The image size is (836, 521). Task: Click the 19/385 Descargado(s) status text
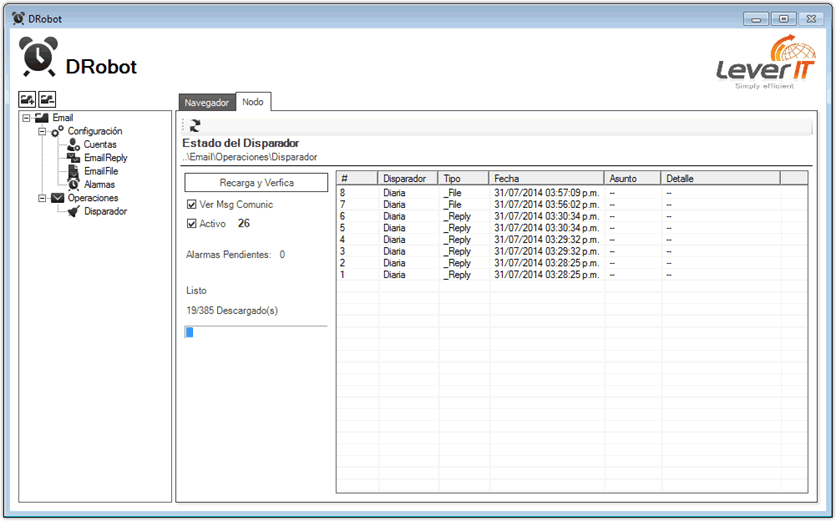coord(232,311)
